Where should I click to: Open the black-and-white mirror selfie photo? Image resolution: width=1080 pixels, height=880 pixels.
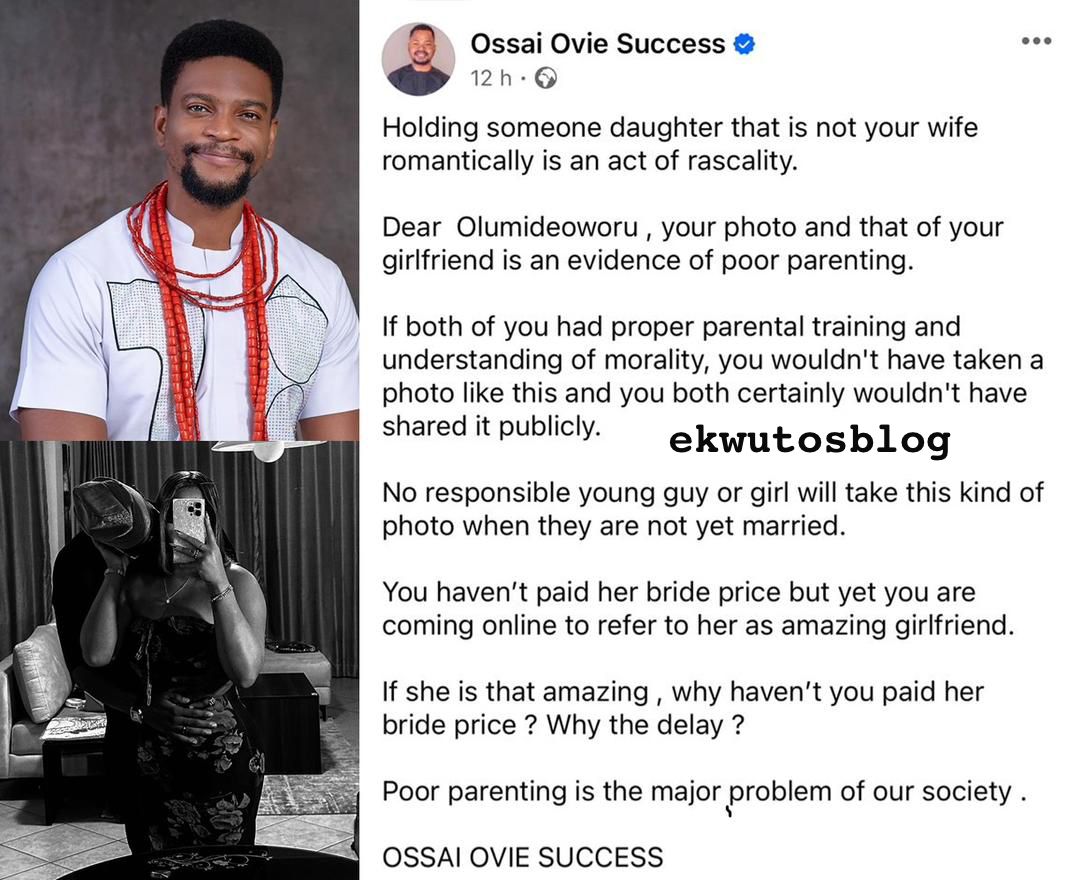179,660
